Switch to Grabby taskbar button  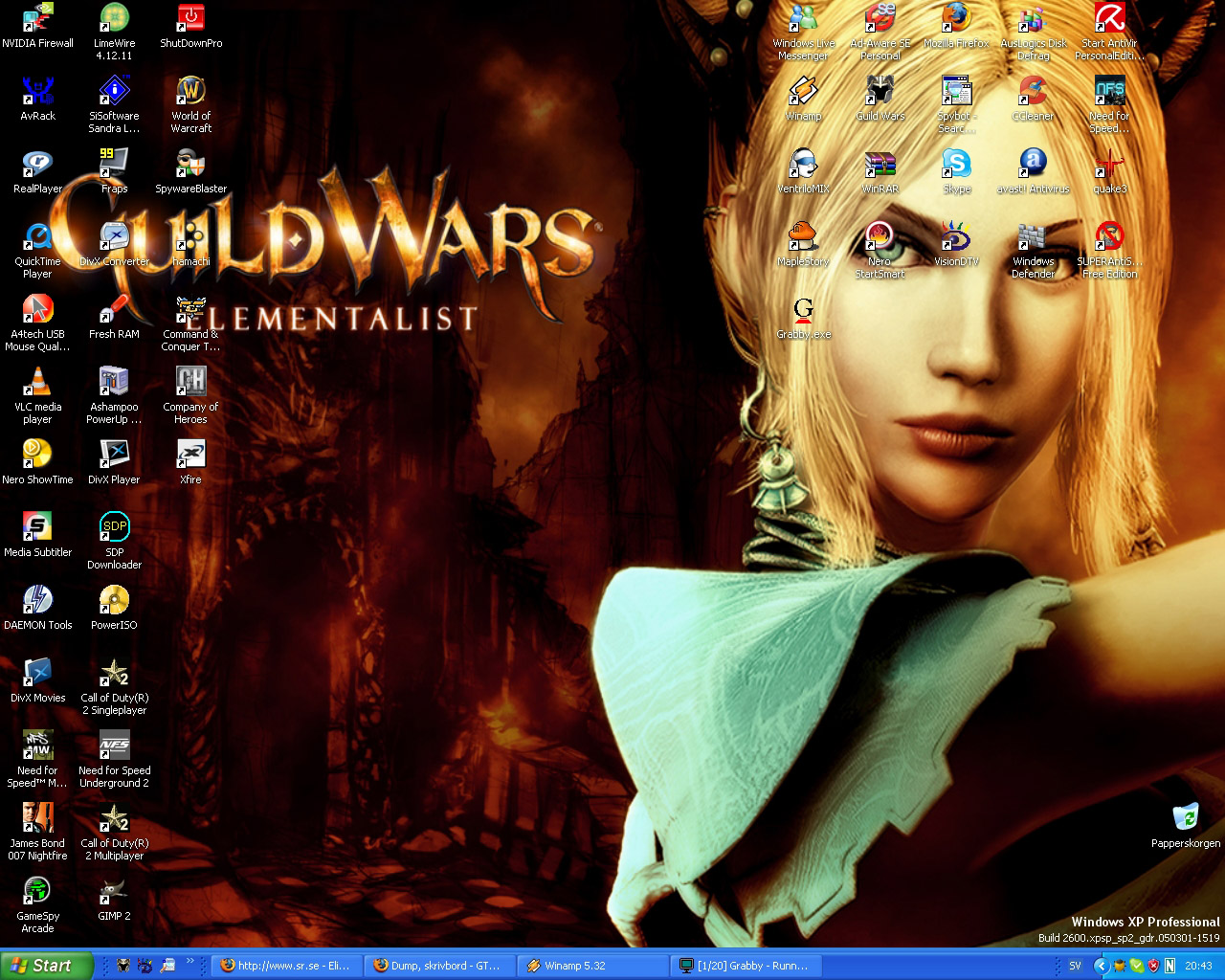coord(746,966)
